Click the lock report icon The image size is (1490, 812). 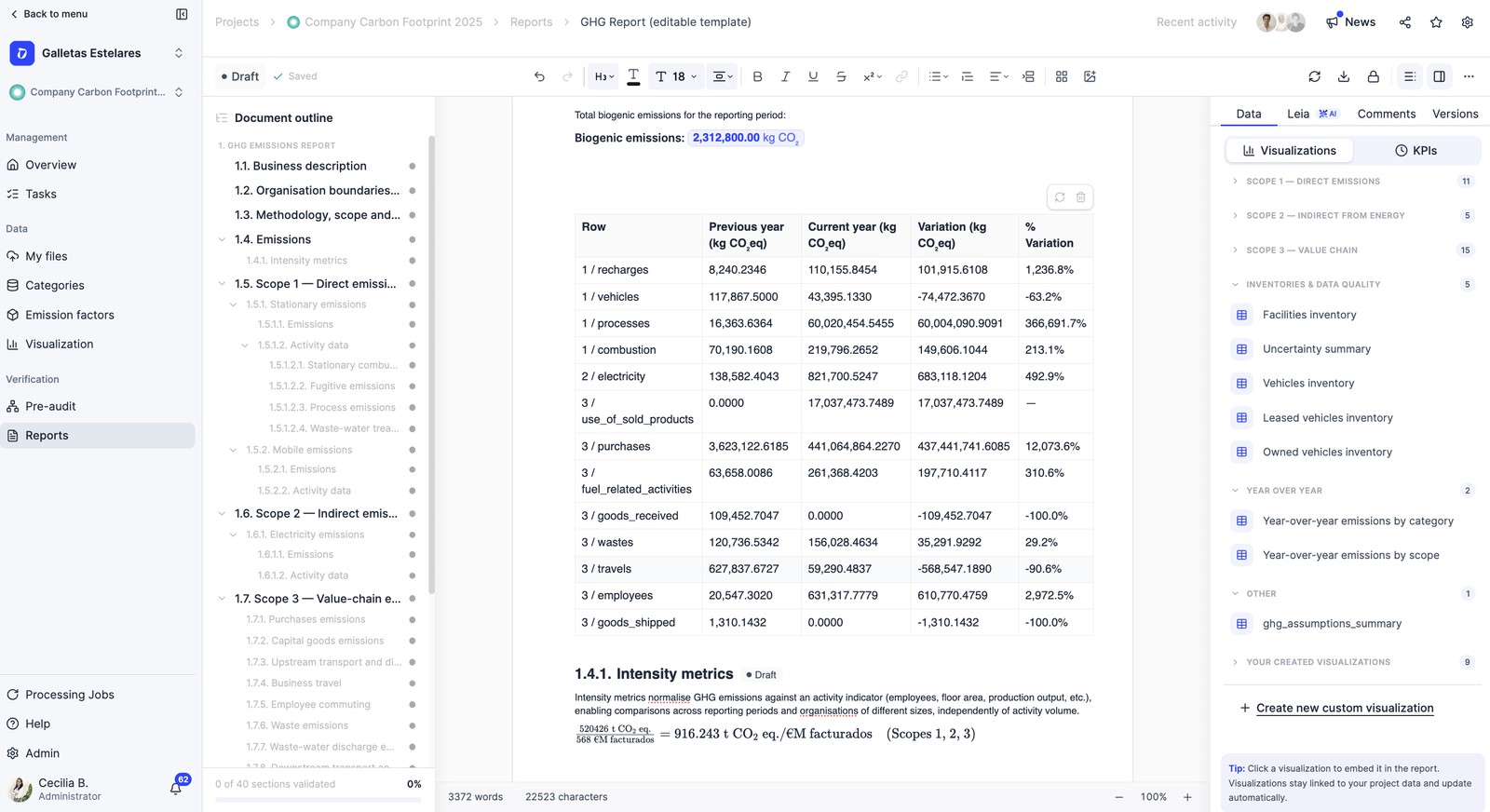1373,76
